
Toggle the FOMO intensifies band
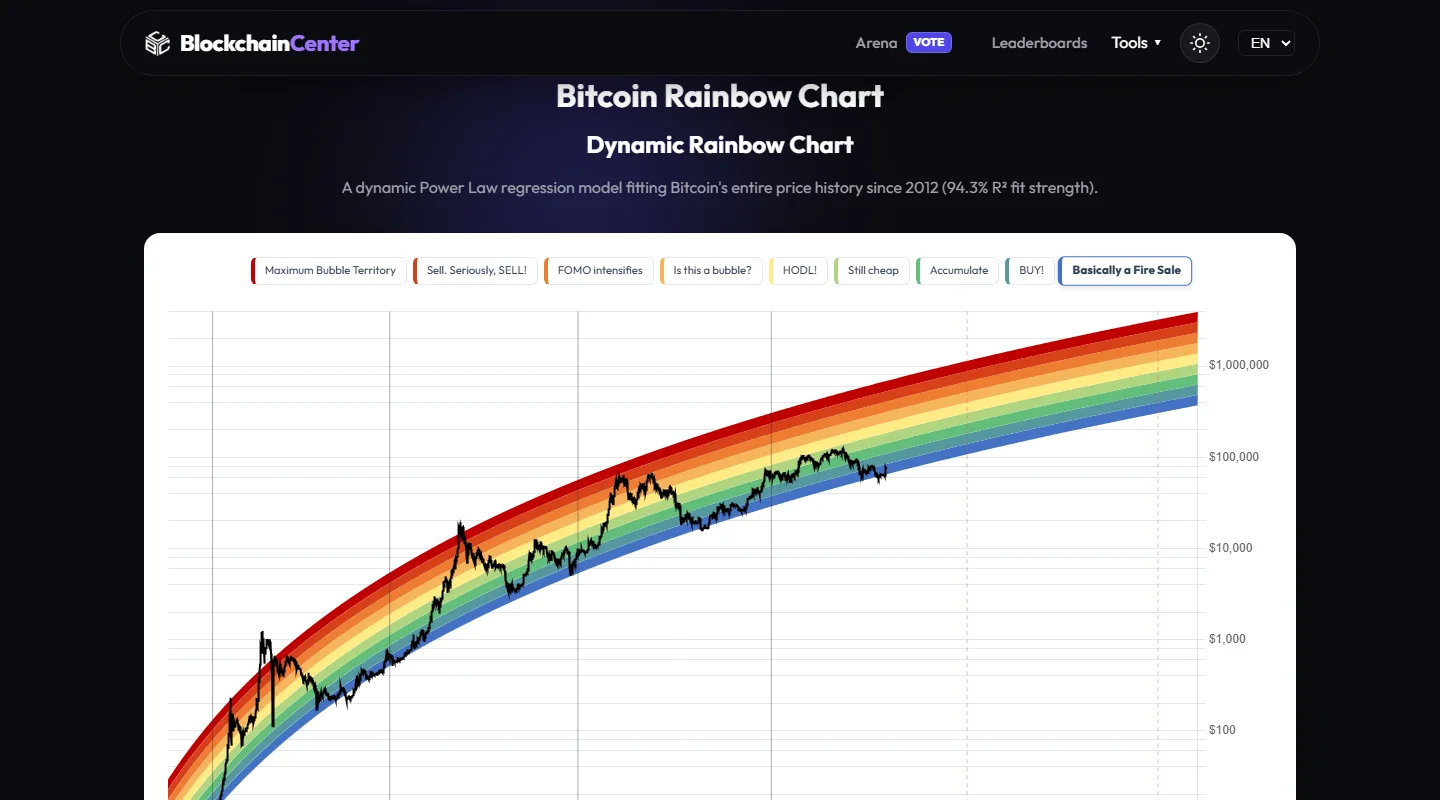click(599, 271)
